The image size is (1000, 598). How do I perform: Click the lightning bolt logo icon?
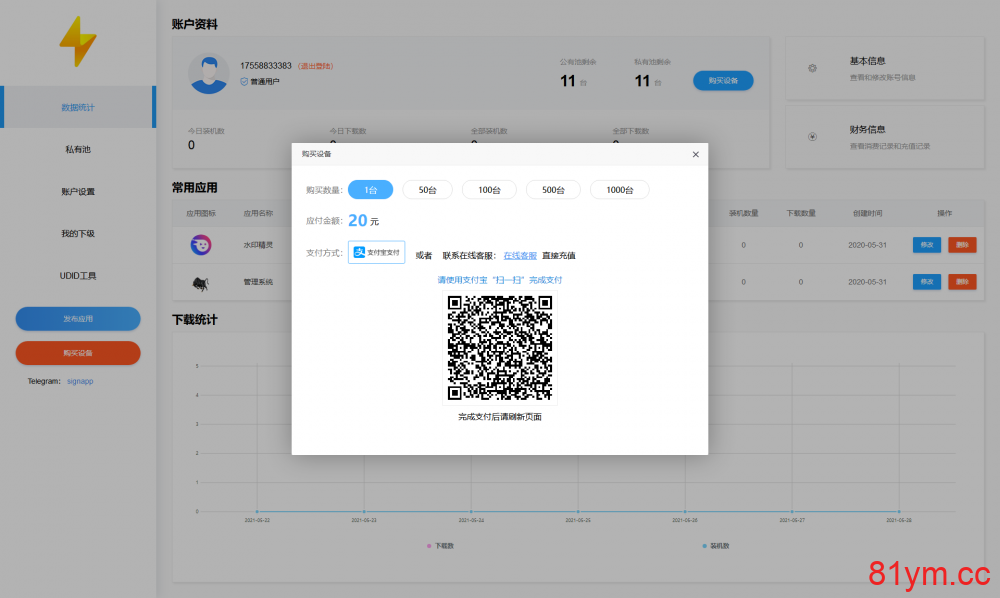77,42
